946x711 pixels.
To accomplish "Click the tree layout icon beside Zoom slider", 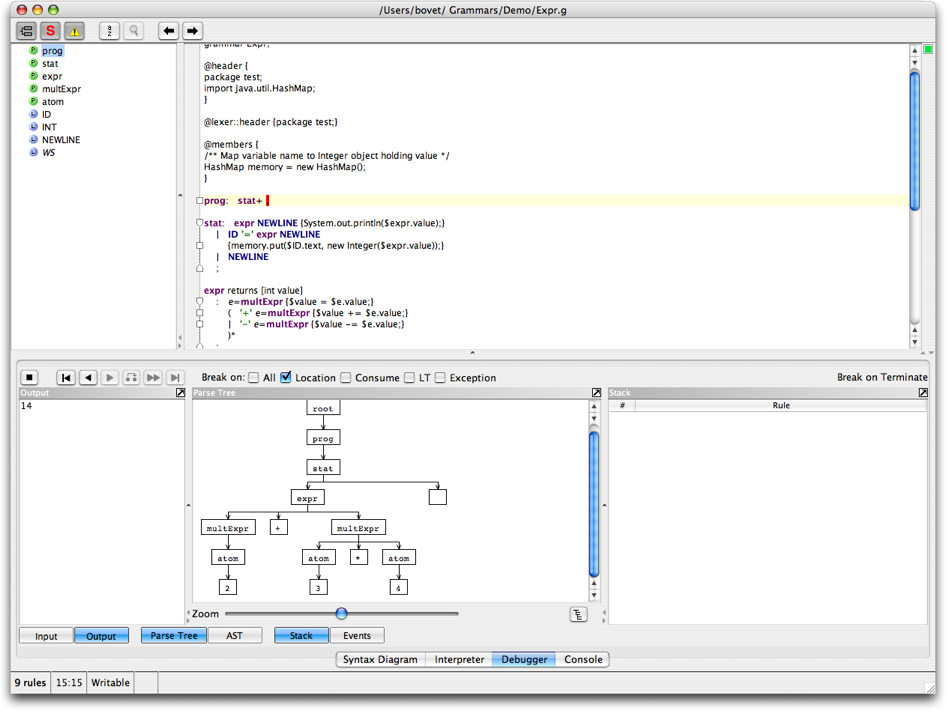I will (578, 614).
